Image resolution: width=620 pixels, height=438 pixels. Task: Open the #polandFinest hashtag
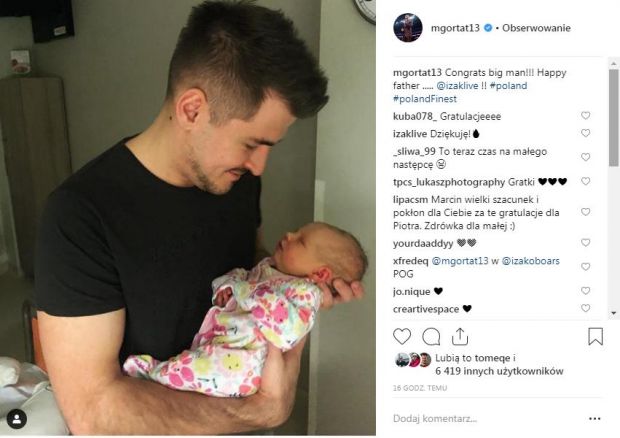pos(425,99)
